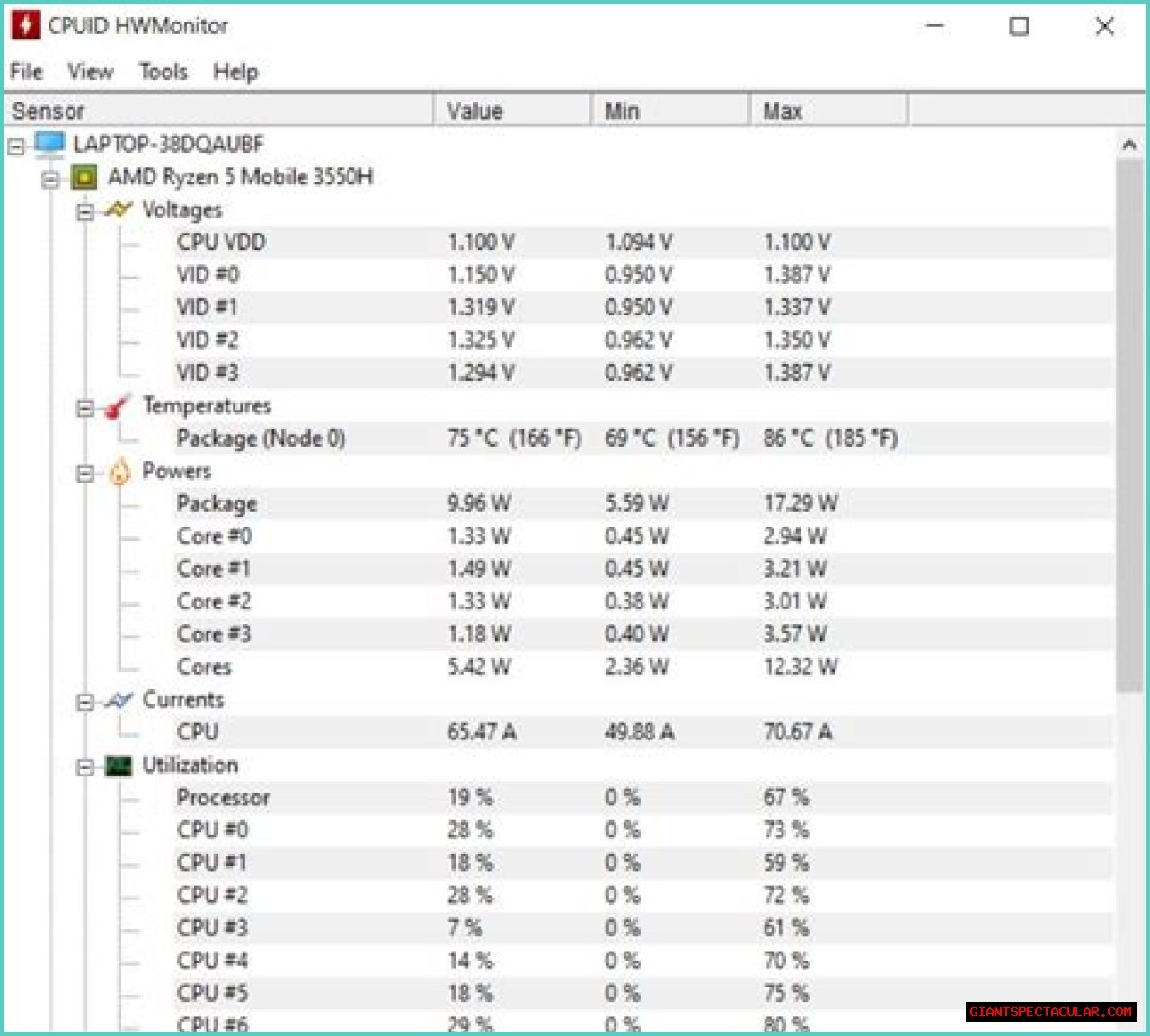
Task: Click the Powers flame icon
Action: point(119,472)
